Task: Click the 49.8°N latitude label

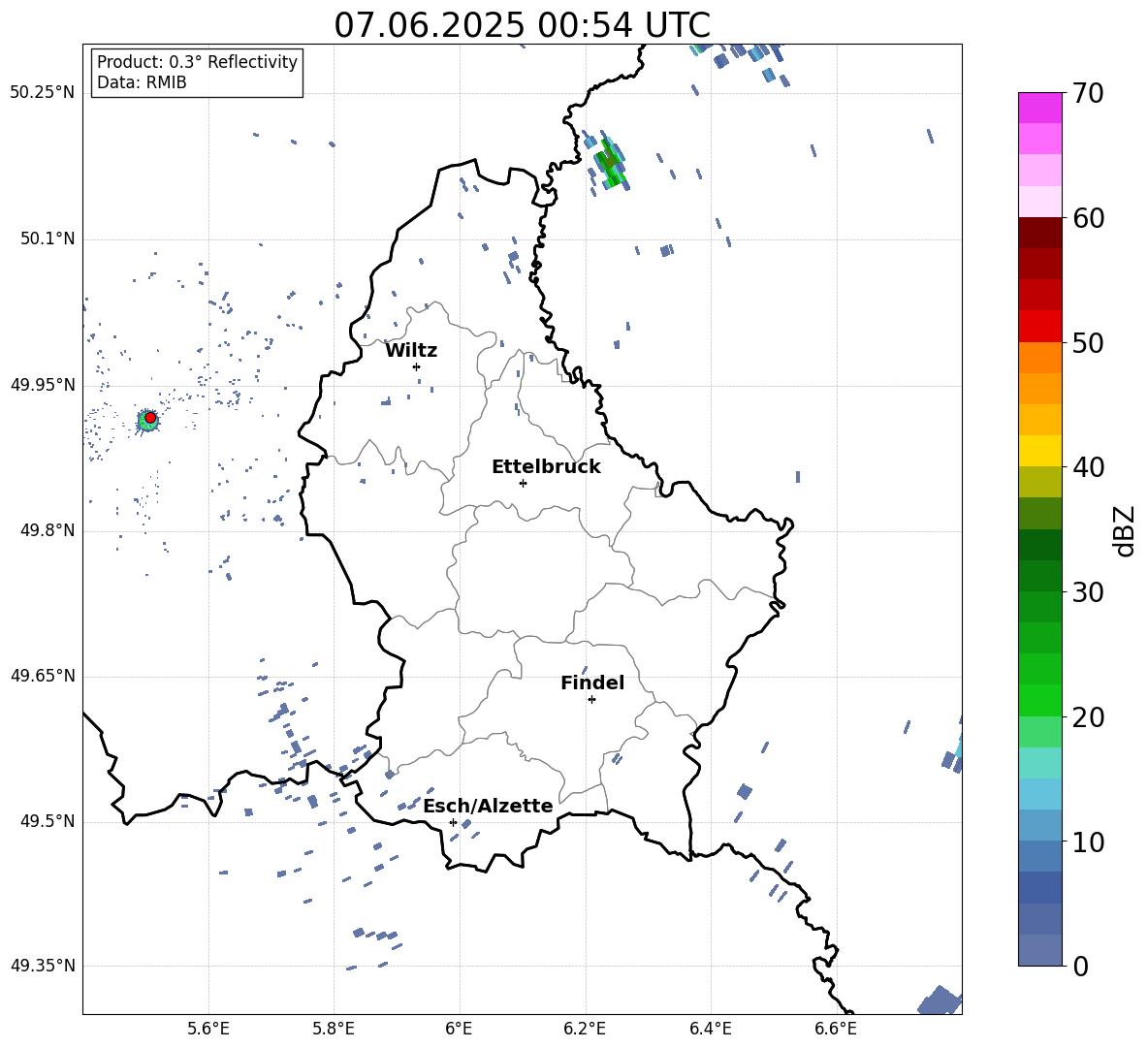Action: click(48, 530)
